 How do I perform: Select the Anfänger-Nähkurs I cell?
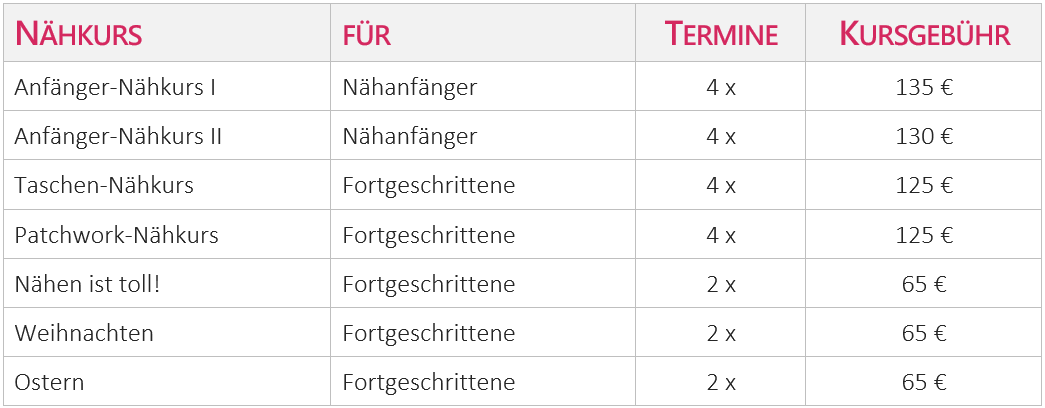115,87
